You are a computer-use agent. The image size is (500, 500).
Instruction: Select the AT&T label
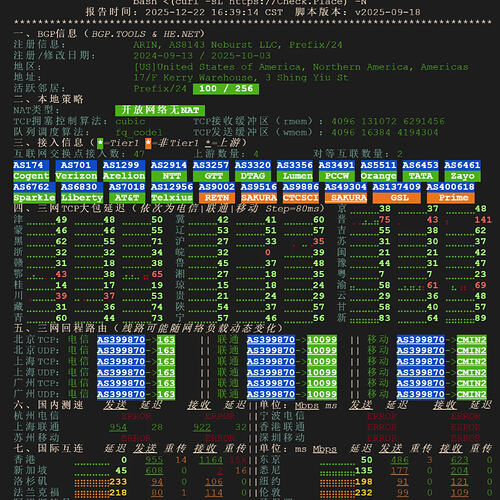click(x=127, y=198)
